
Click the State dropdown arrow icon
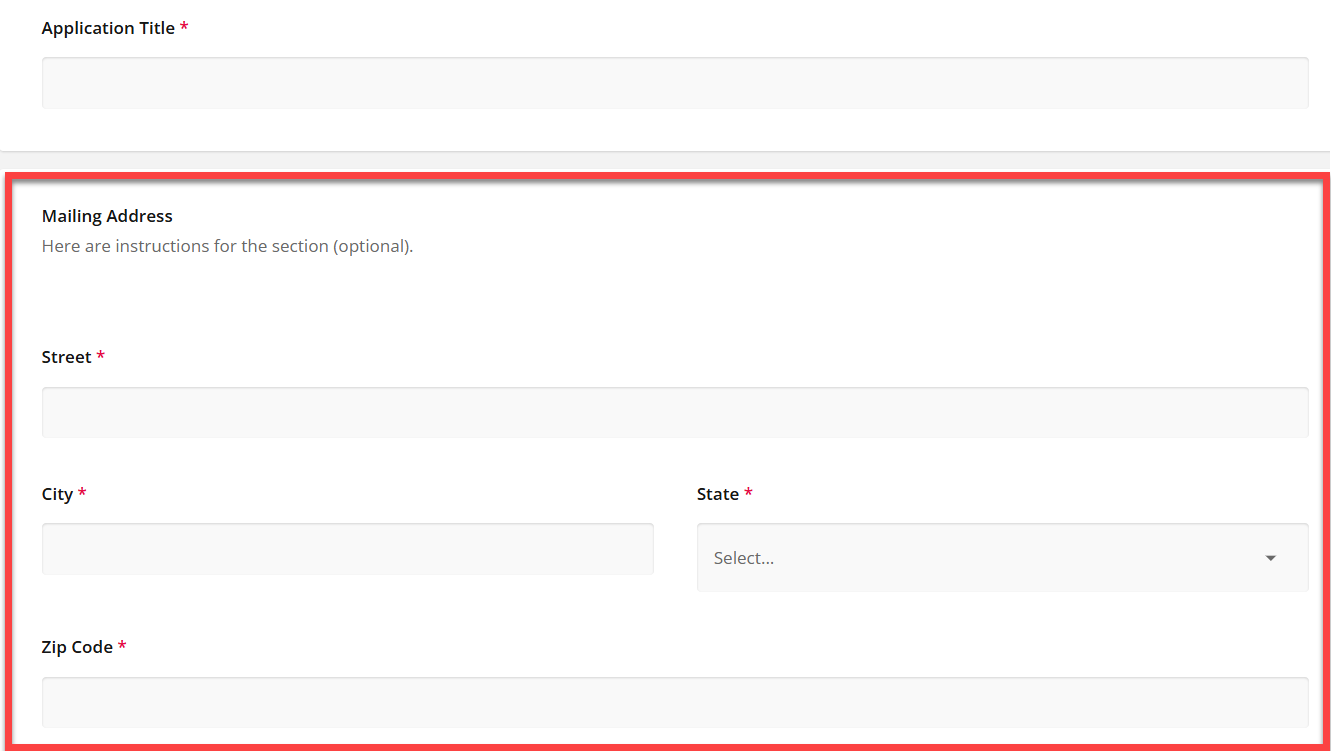click(x=1271, y=558)
